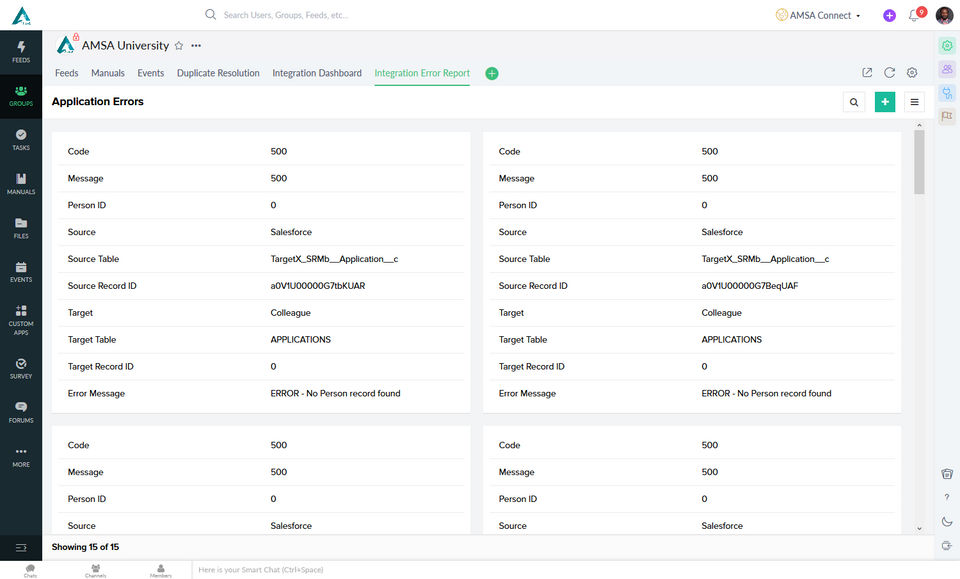Click Application Errors heading
Image resolution: width=960 pixels, height=579 pixels.
[97, 102]
